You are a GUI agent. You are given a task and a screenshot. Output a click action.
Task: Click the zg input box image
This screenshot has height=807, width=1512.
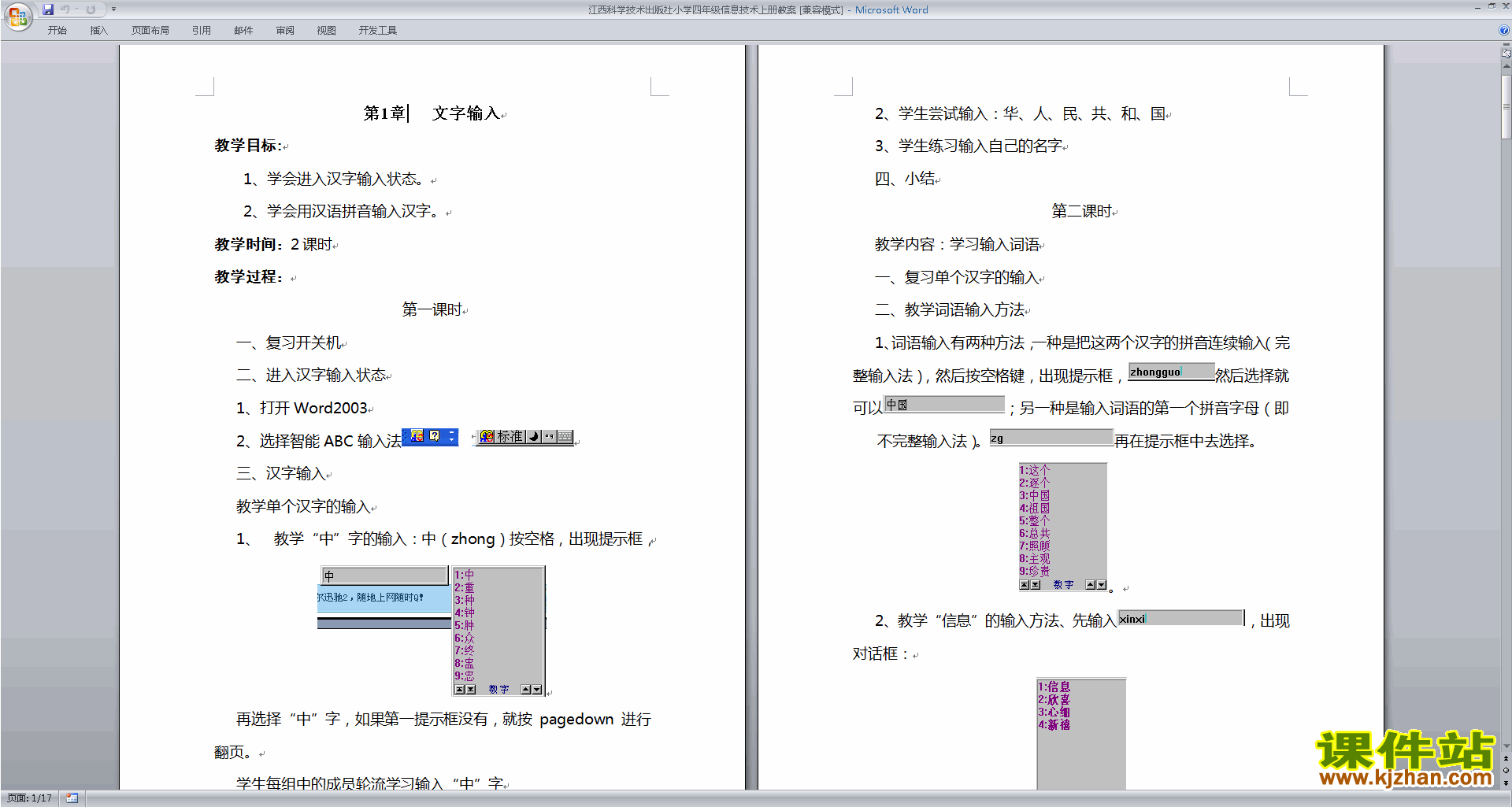coord(1051,438)
